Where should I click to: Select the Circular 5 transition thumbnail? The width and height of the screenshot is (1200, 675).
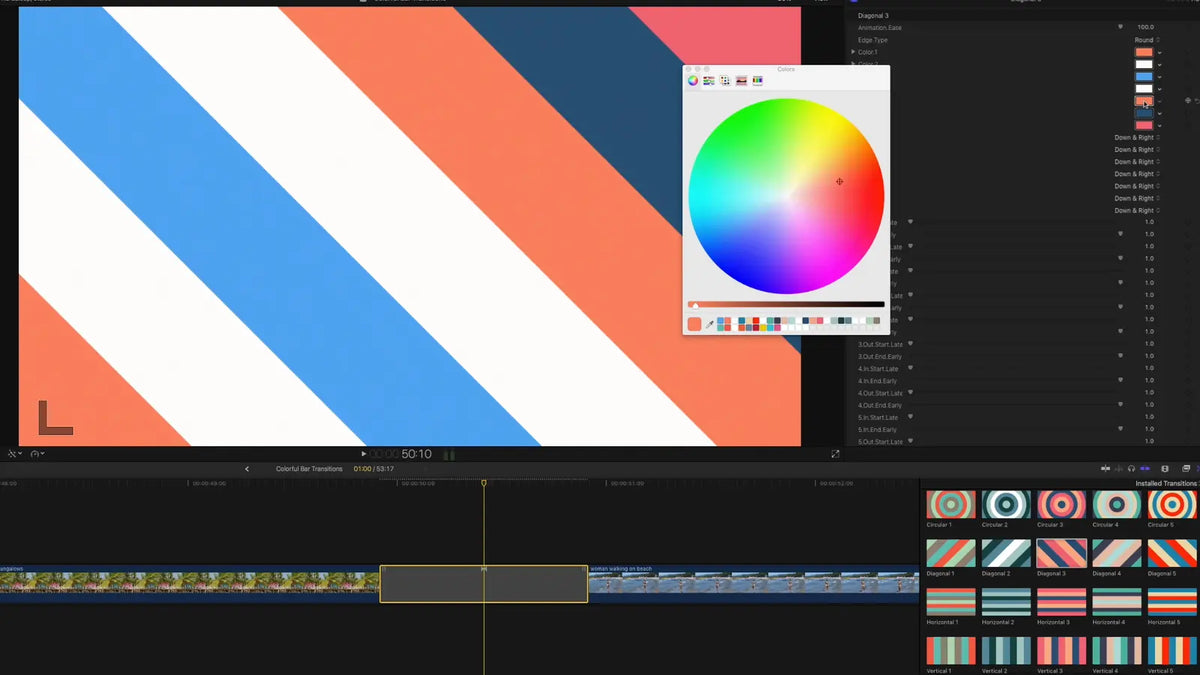click(x=1173, y=504)
